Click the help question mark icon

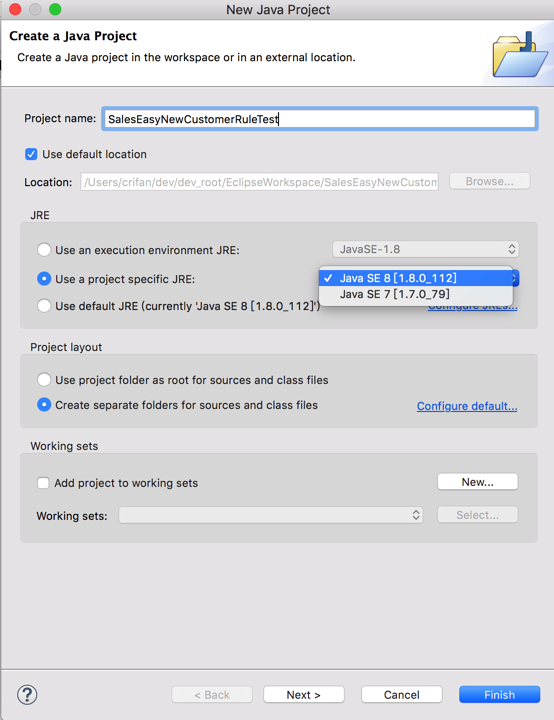point(27,695)
